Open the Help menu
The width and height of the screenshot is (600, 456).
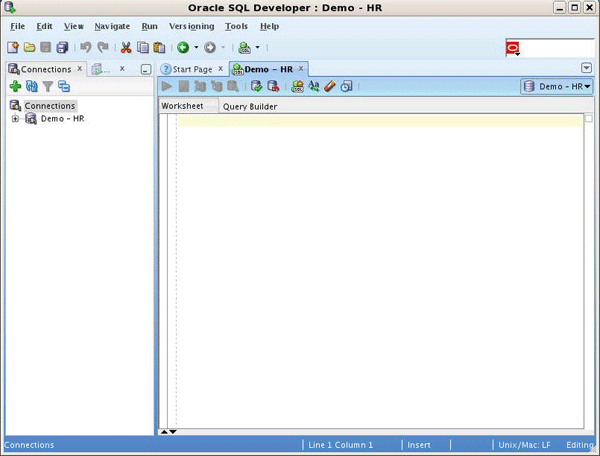[x=269, y=26]
